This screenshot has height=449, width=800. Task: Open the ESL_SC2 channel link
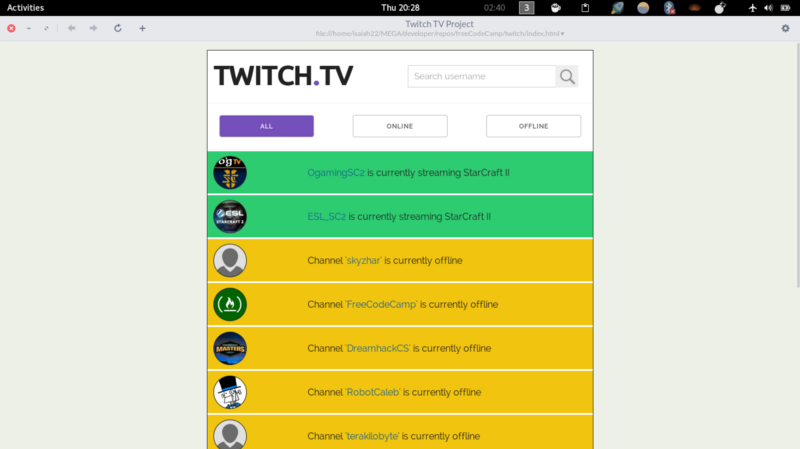pos(326,217)
